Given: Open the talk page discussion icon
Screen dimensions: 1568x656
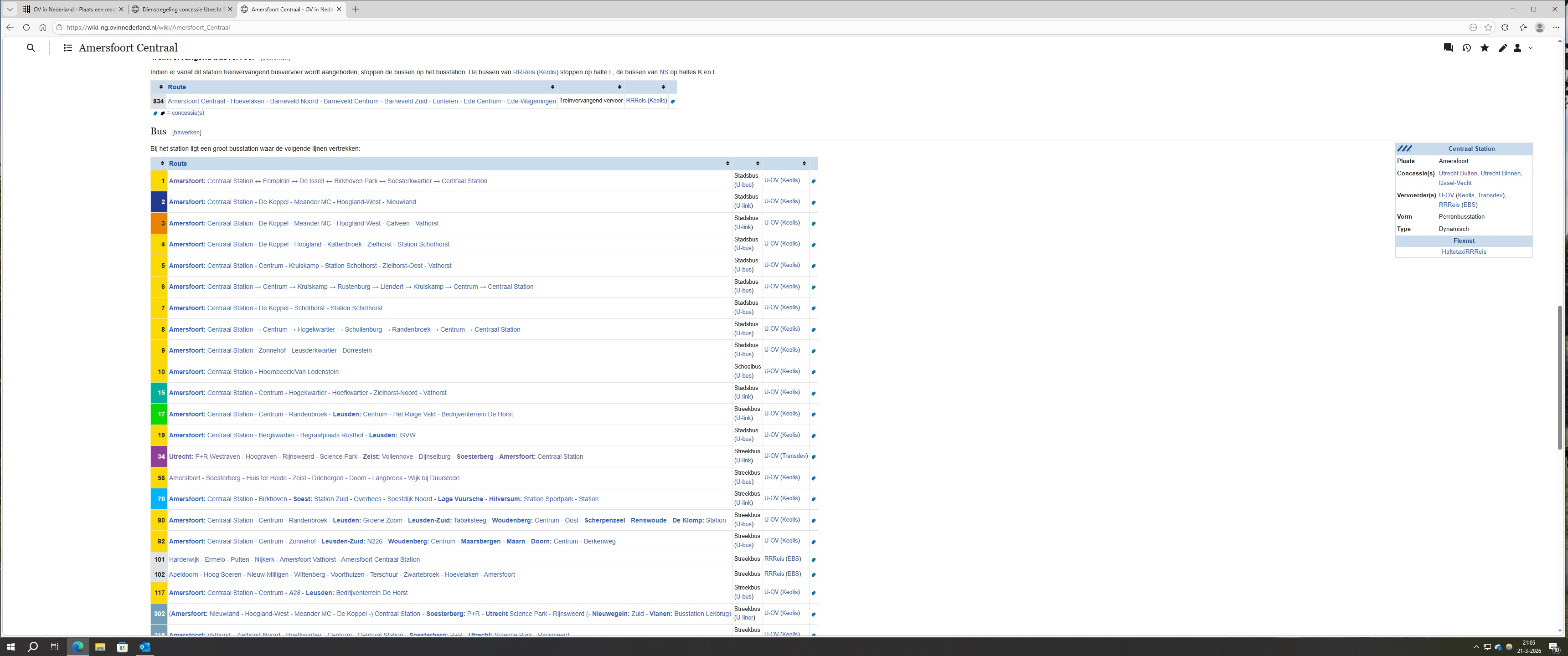Looking at the screenshot, I should coord(1448,48).
